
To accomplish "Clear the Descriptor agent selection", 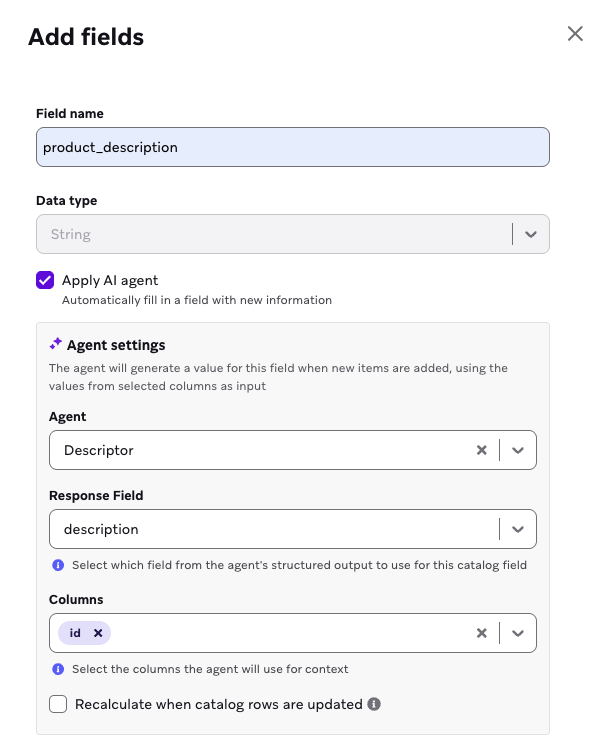I will click(x=482, y=450).
